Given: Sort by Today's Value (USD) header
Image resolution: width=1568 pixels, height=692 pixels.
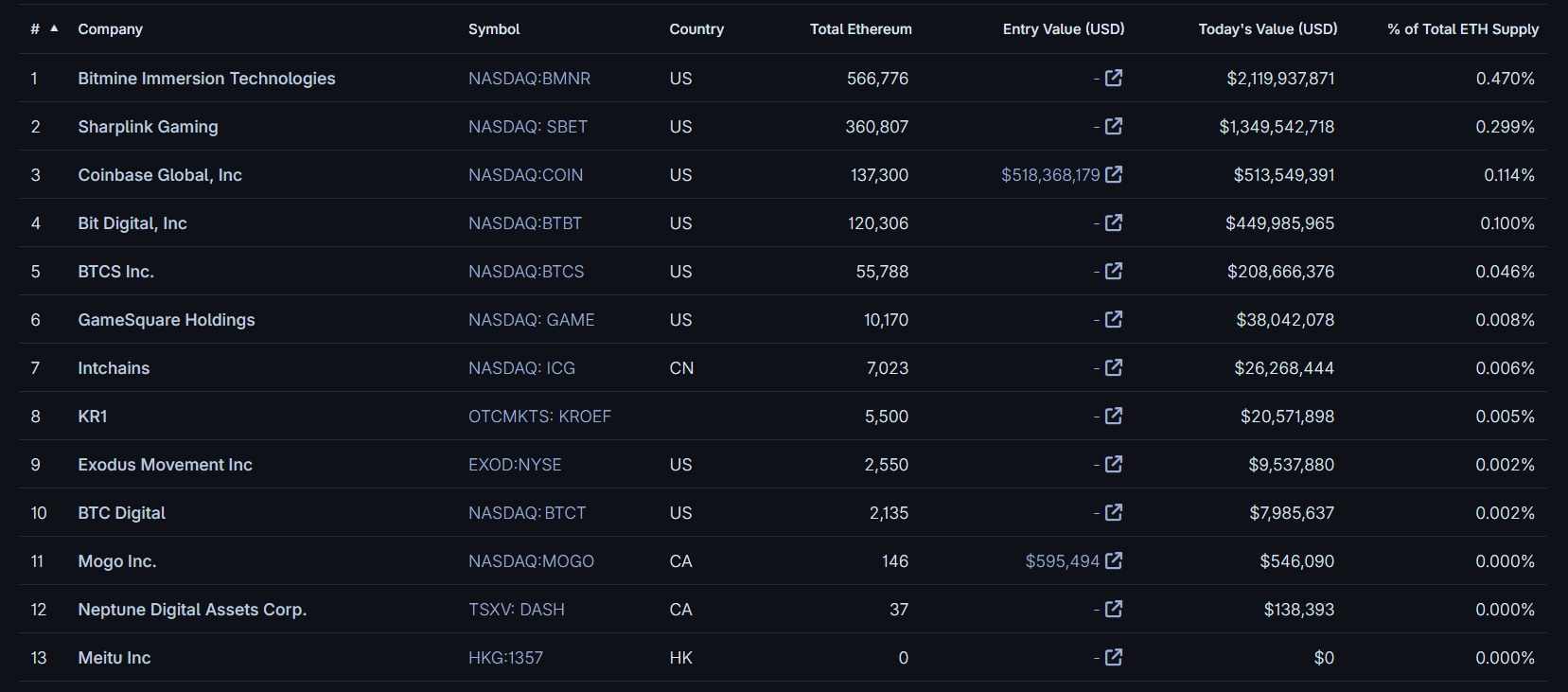Looking at the screenshot, I should click(x=1267, y=29).
